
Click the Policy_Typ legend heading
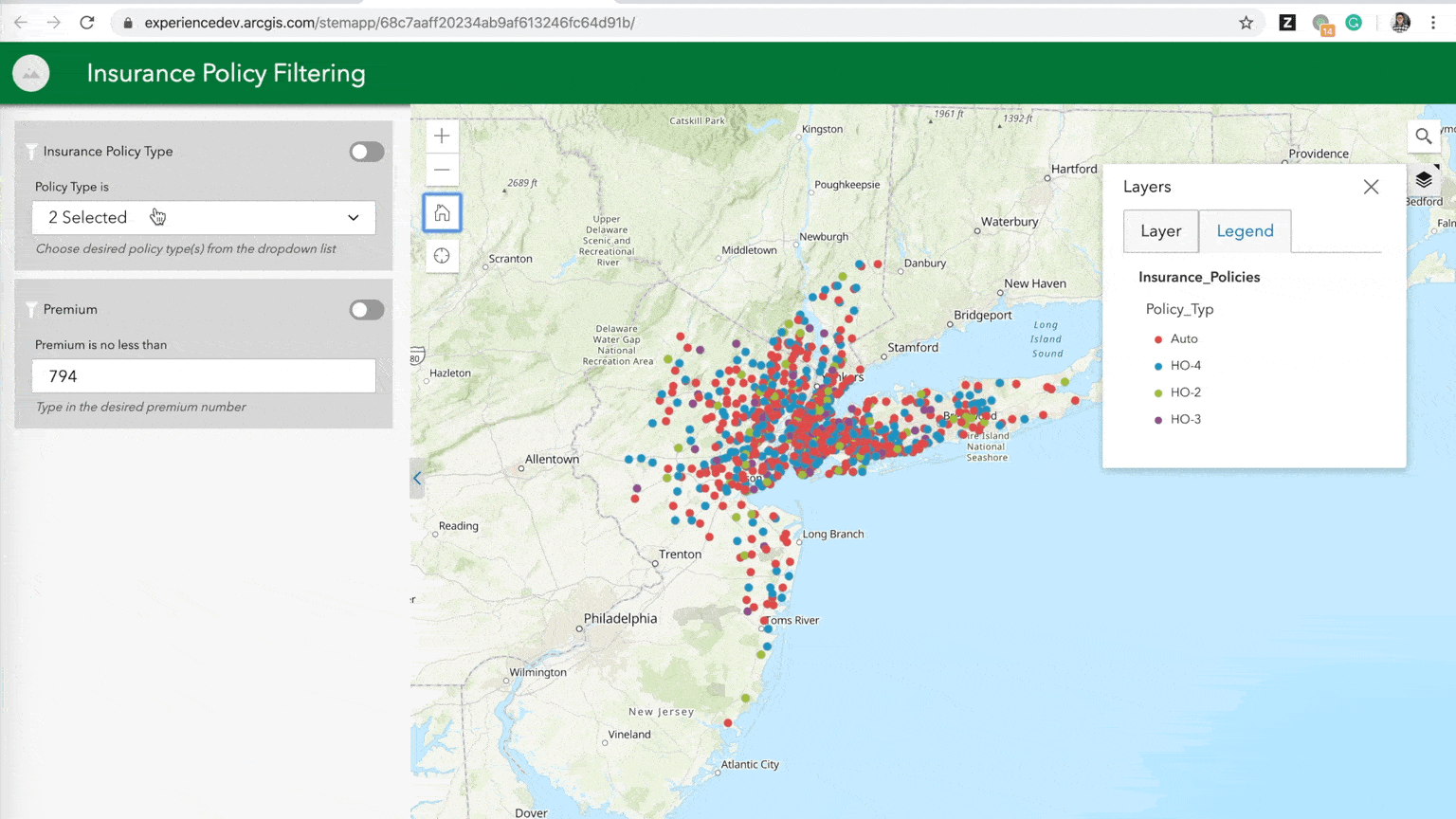1179,309
